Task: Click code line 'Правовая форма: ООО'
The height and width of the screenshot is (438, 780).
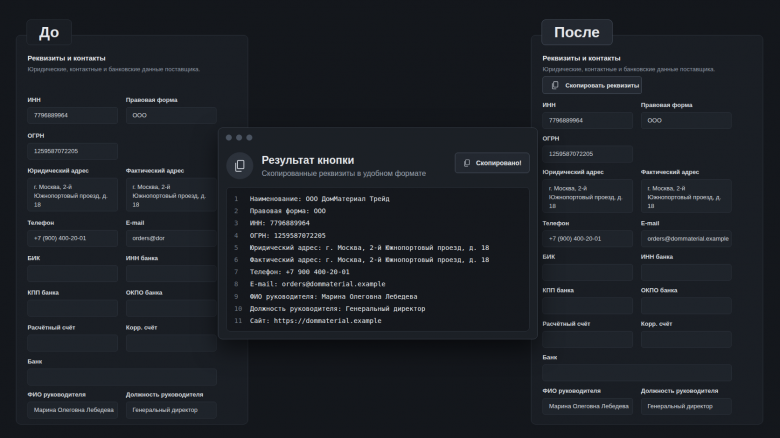Action: [x=288, y=211]
